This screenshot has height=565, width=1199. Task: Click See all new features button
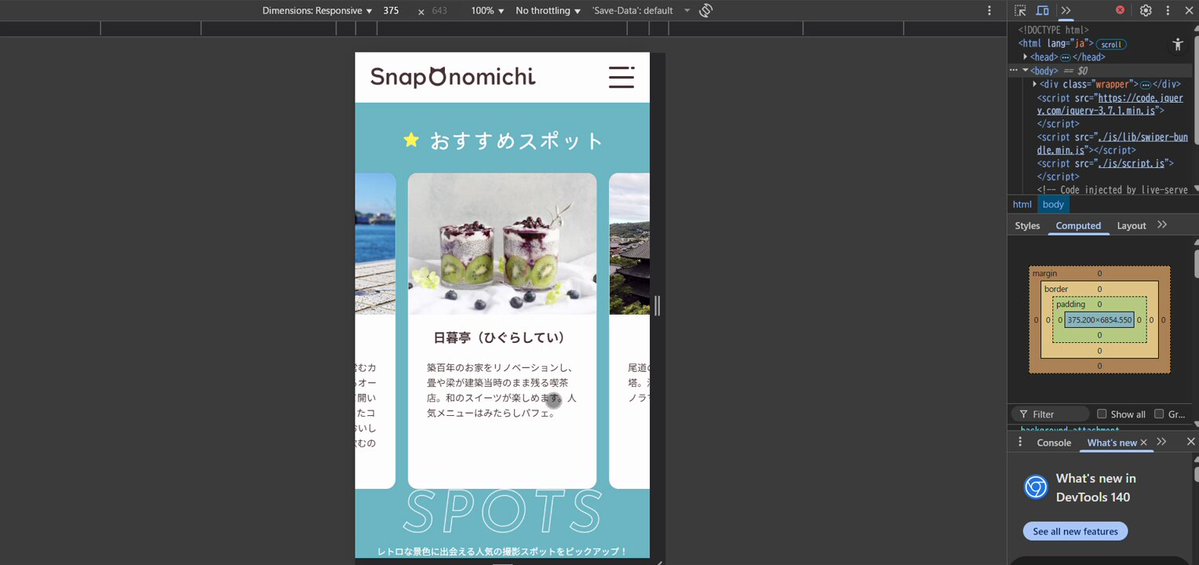tap(1075, 531)
